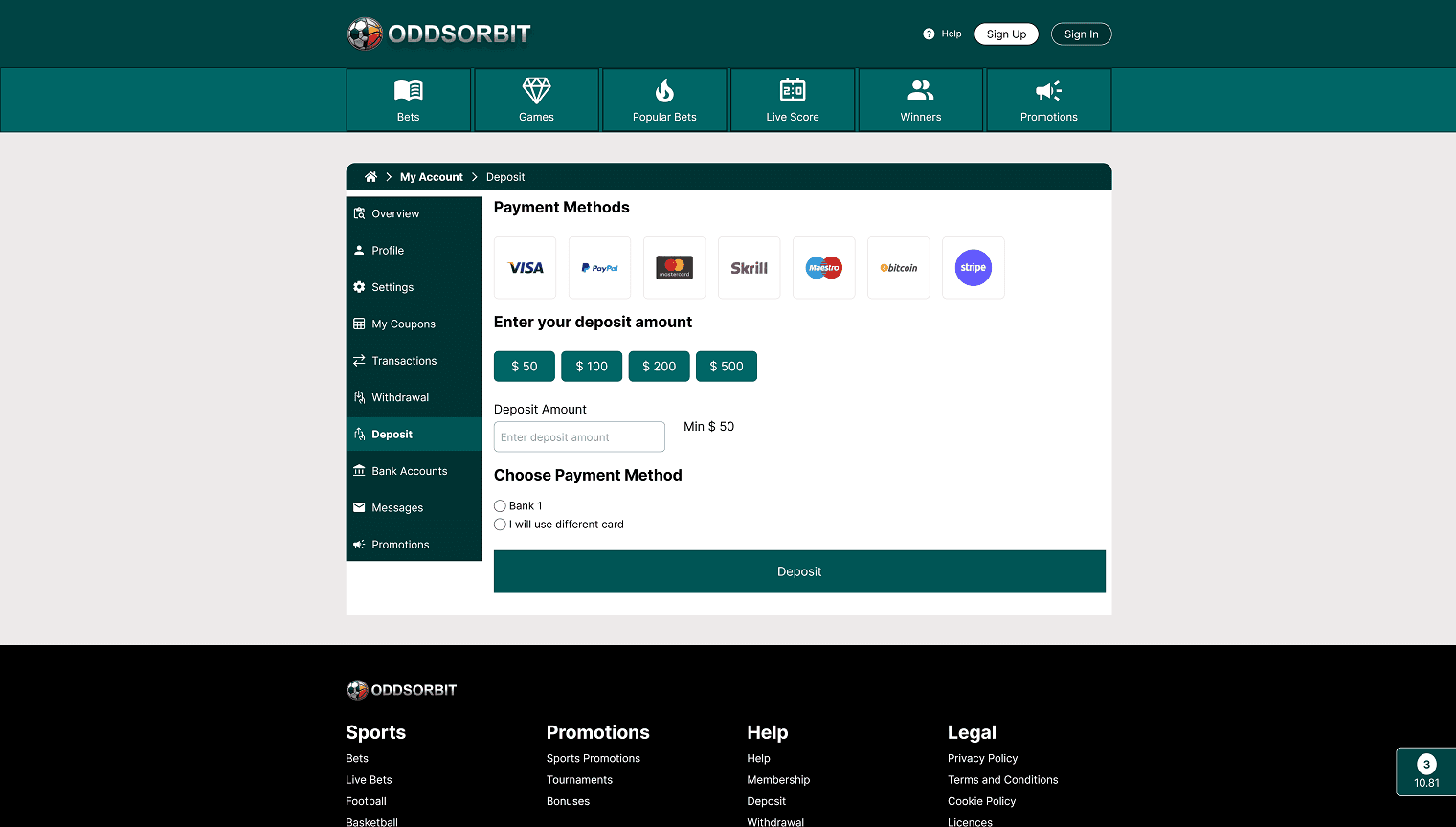Click the Bank Accounts building icon

359,471
